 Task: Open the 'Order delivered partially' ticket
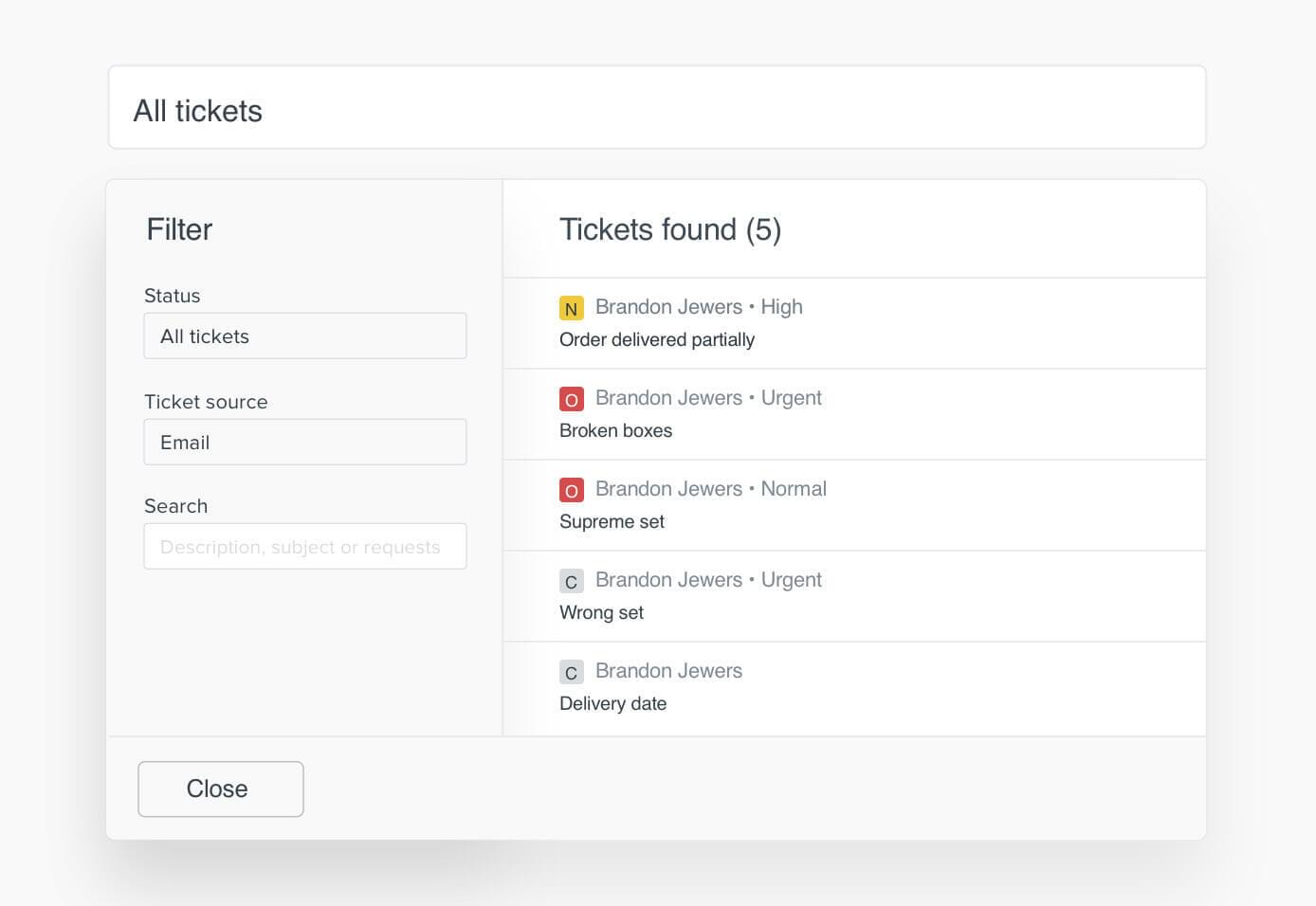[854, 323]
